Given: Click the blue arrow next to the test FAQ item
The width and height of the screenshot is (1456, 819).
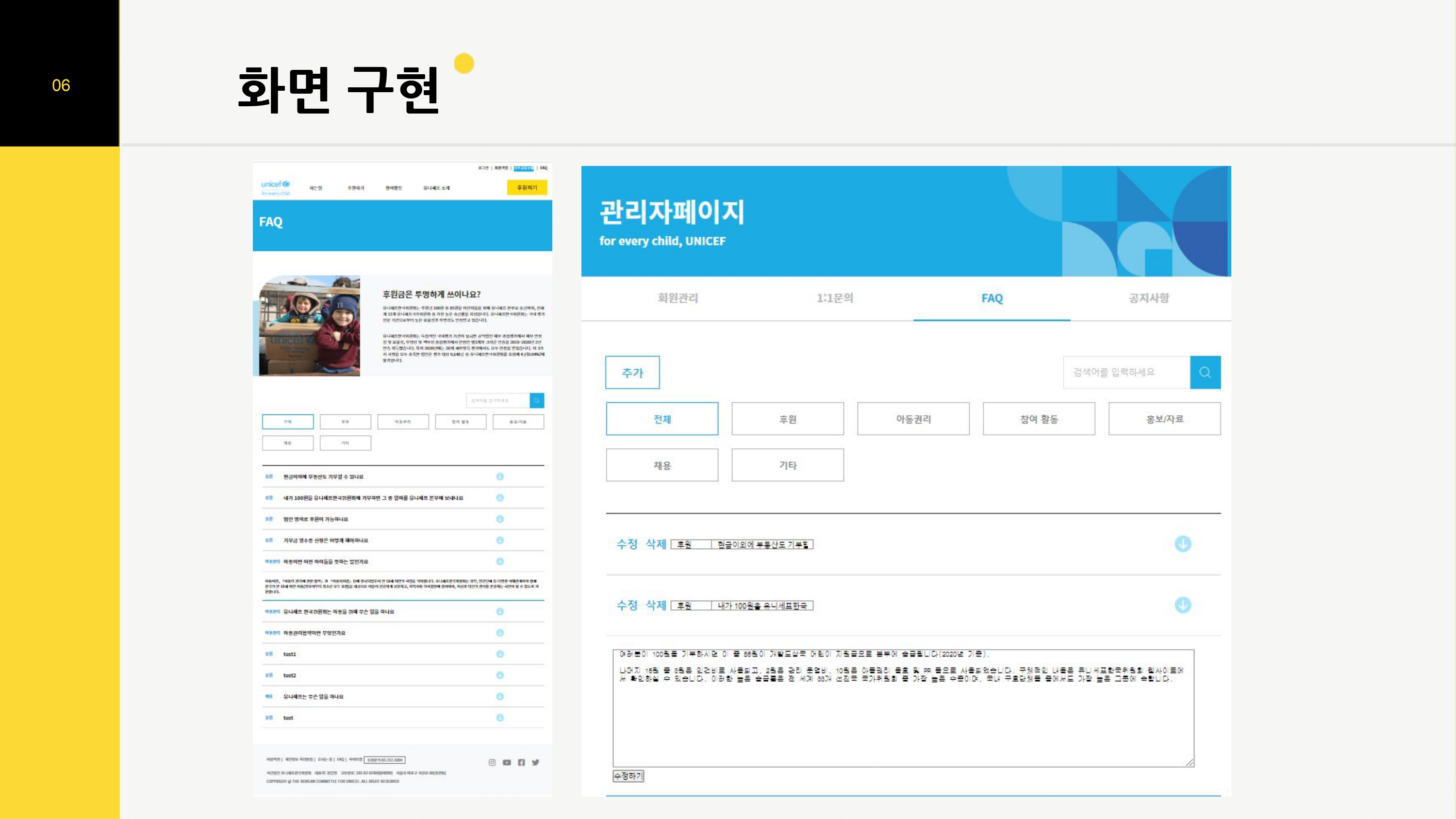Looking at the screenshot, I should click(501, 717).
